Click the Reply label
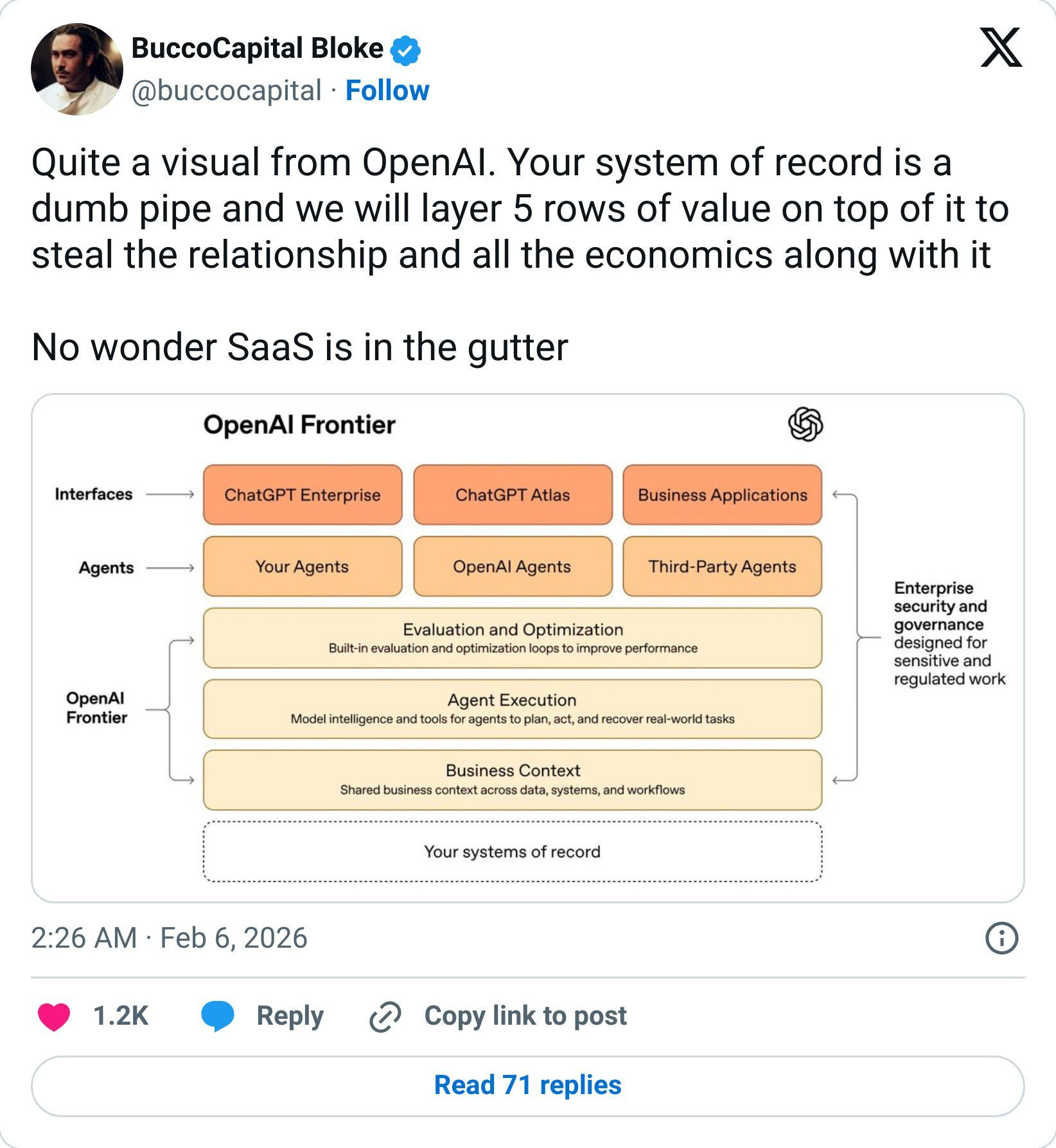The image size is (1056, 1148). [x=290, y=1016]
